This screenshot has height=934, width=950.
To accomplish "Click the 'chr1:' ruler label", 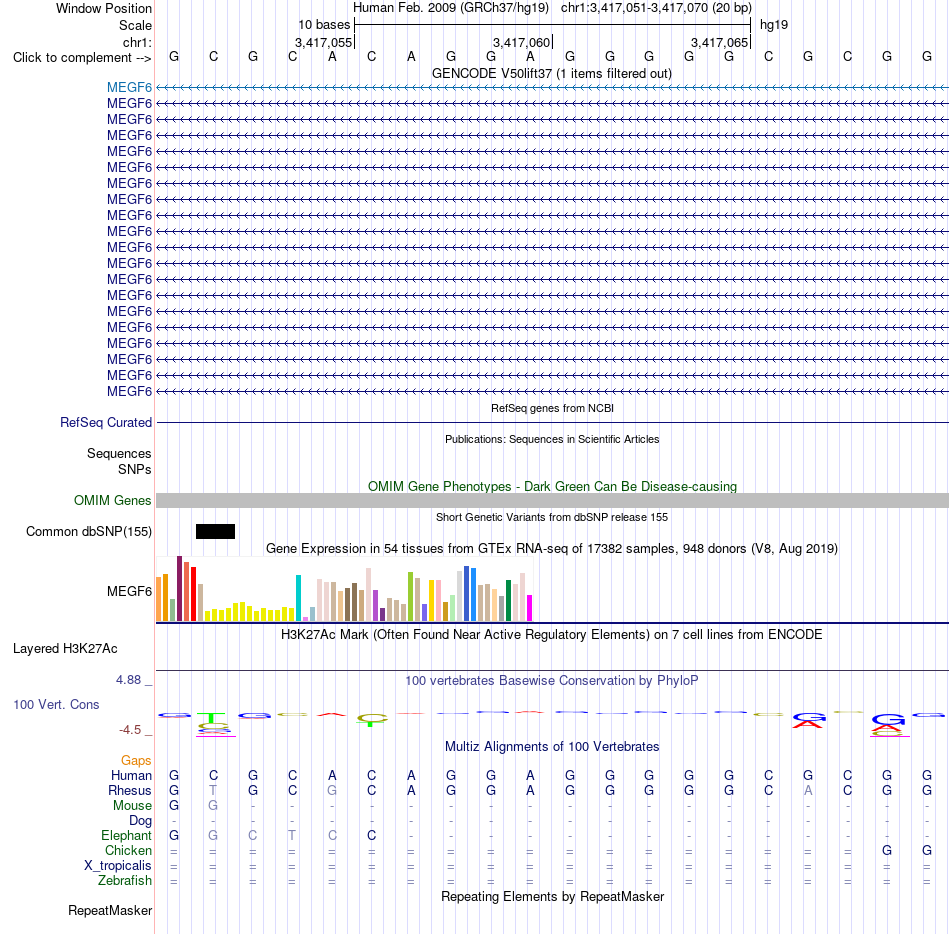I will [137, 42].
